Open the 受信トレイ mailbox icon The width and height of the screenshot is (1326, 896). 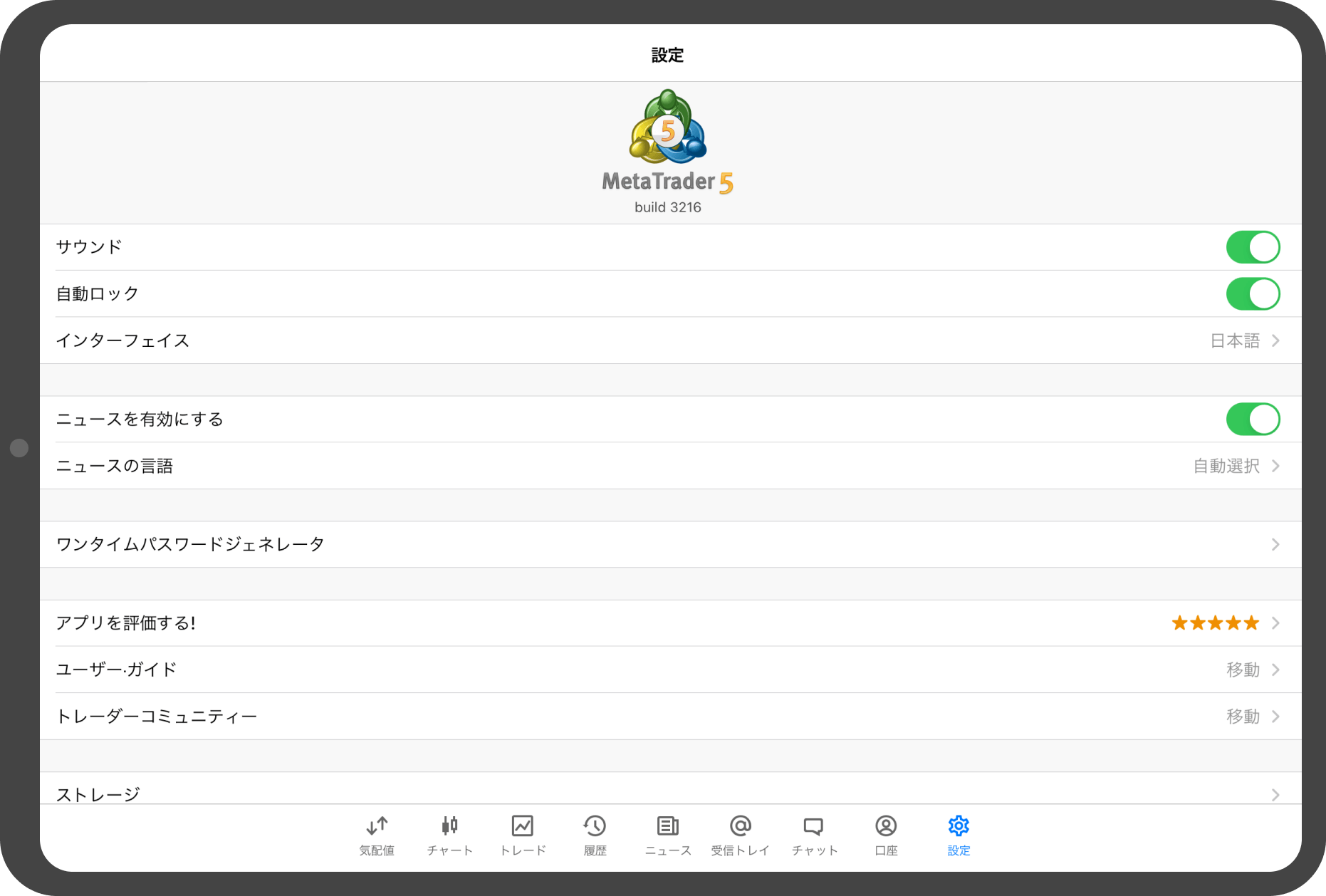click(x=740, y=826)
